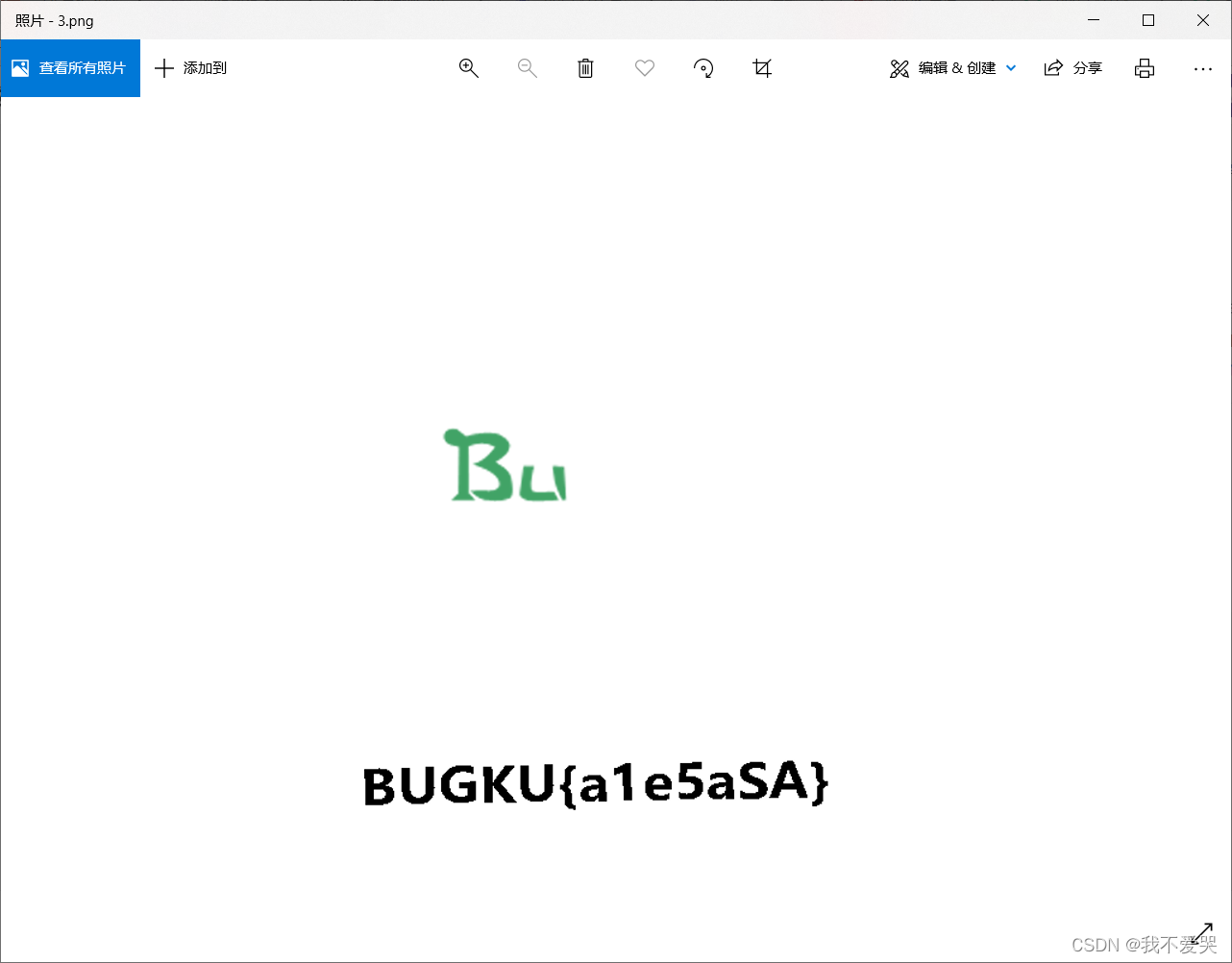This screenshot has width=1232, height=963.
Task: Click the 分享 share label
Action: point(1089,67)
